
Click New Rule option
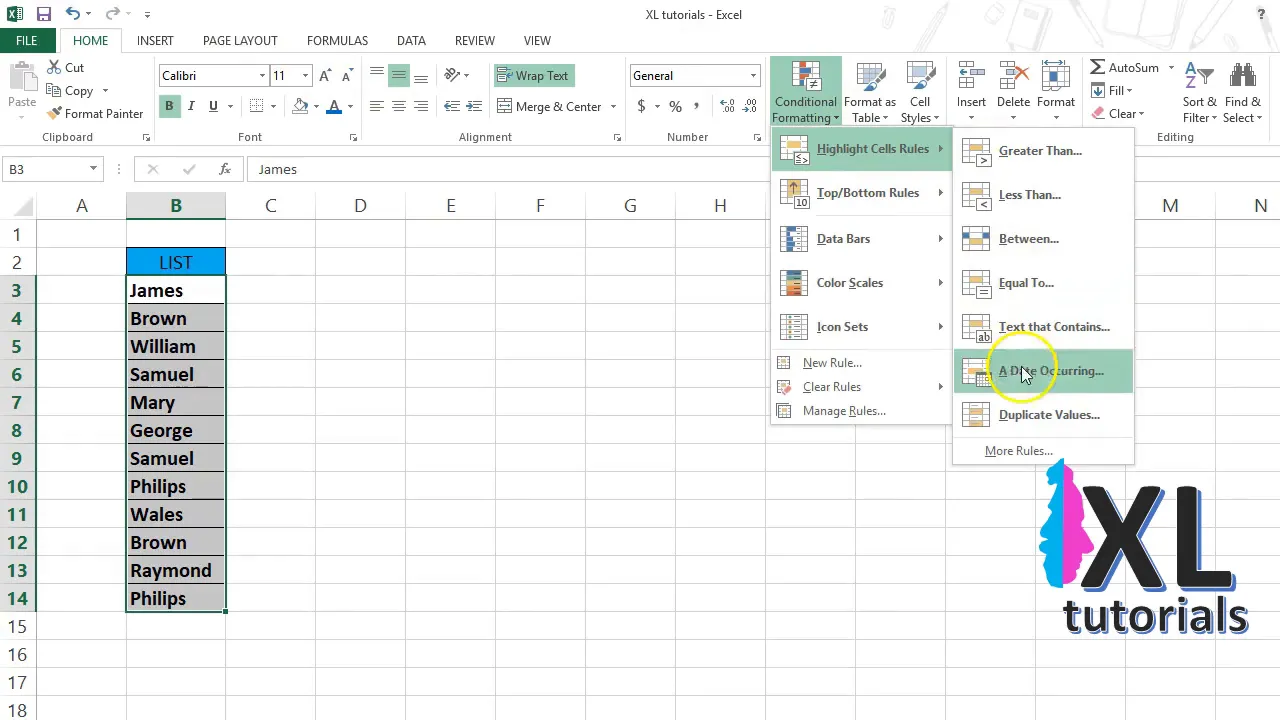(832, 363)
